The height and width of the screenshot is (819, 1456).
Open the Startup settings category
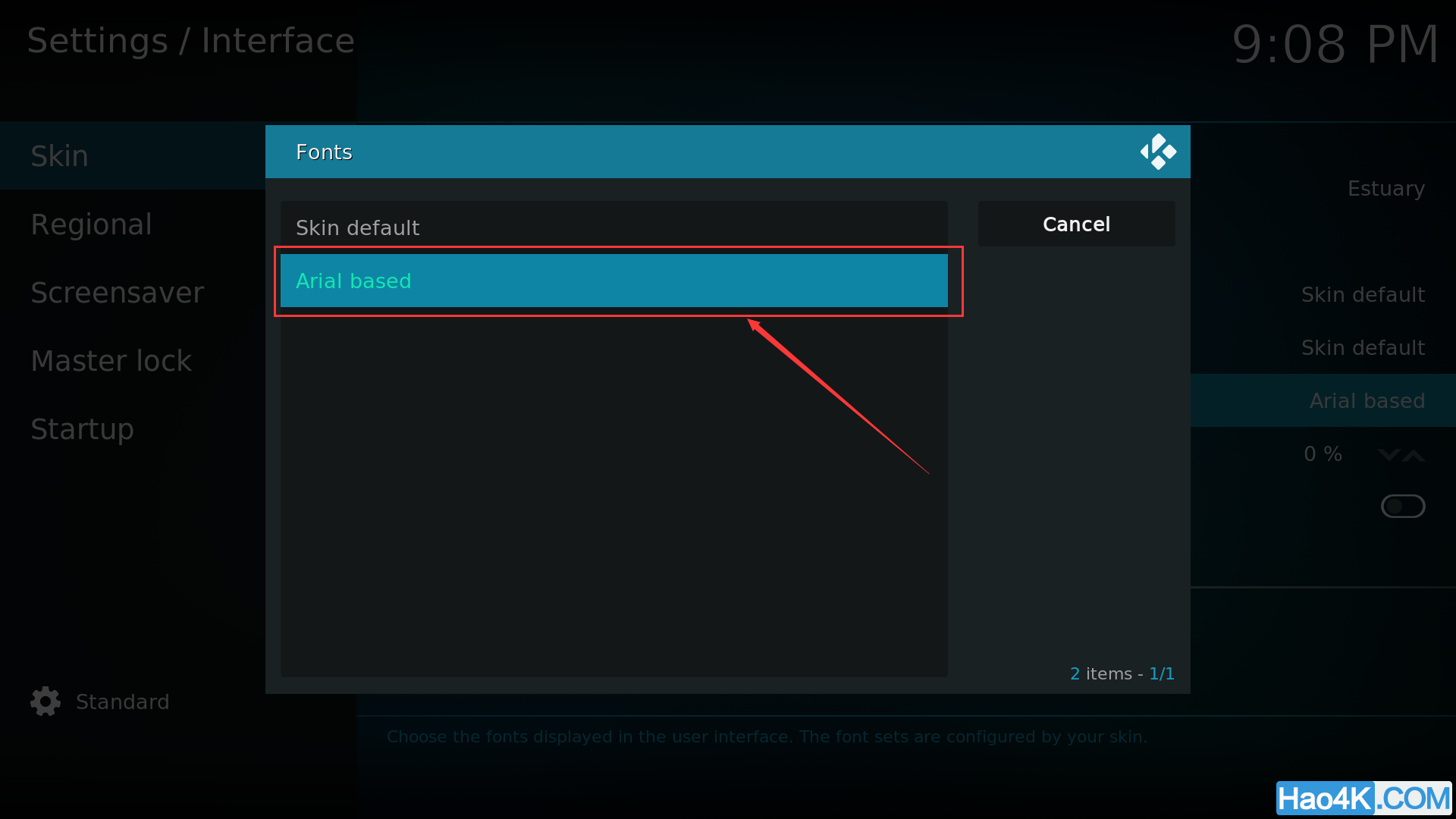[133, 428]
